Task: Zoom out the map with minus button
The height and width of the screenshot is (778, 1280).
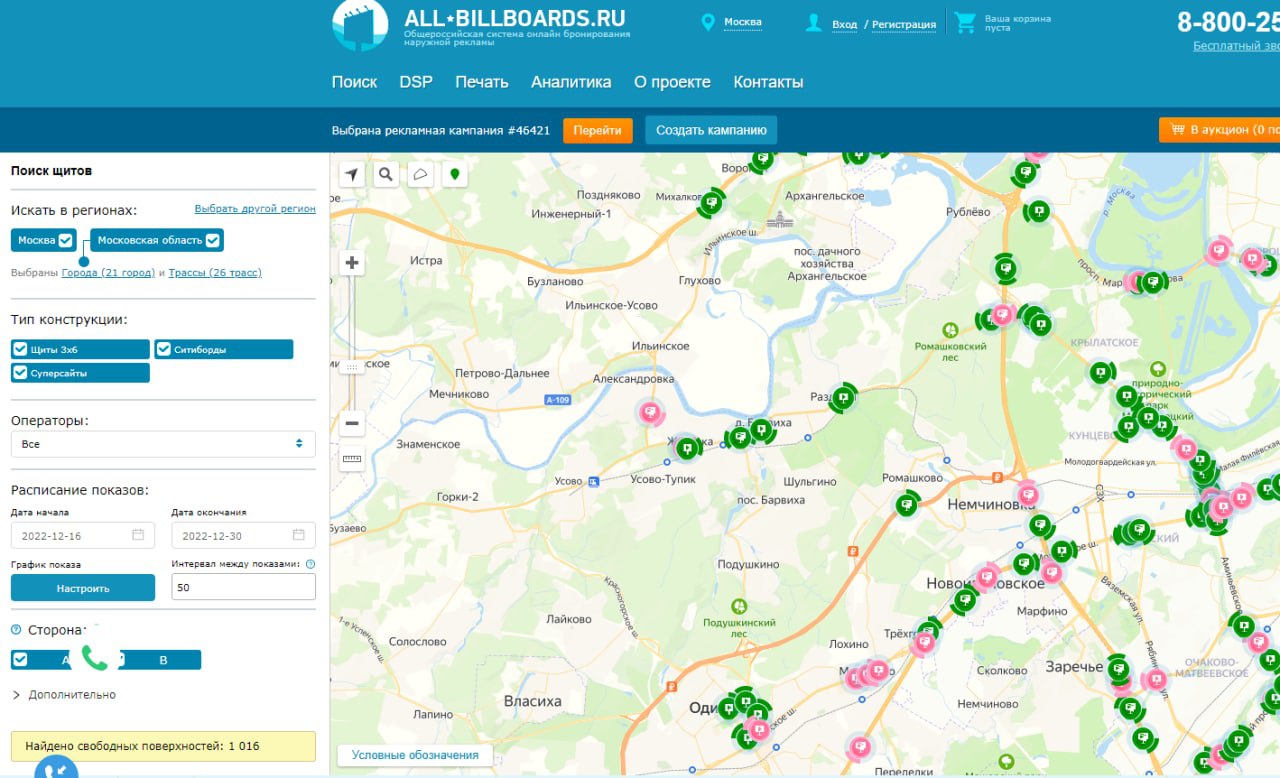Action: 352,424
